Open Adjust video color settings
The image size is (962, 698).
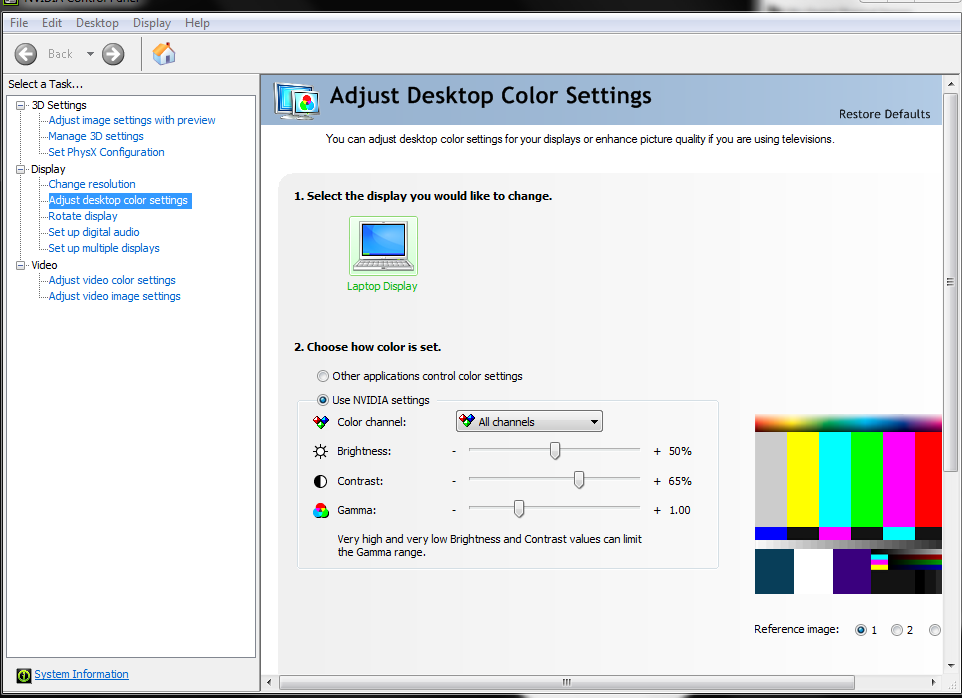pos(112,280)
